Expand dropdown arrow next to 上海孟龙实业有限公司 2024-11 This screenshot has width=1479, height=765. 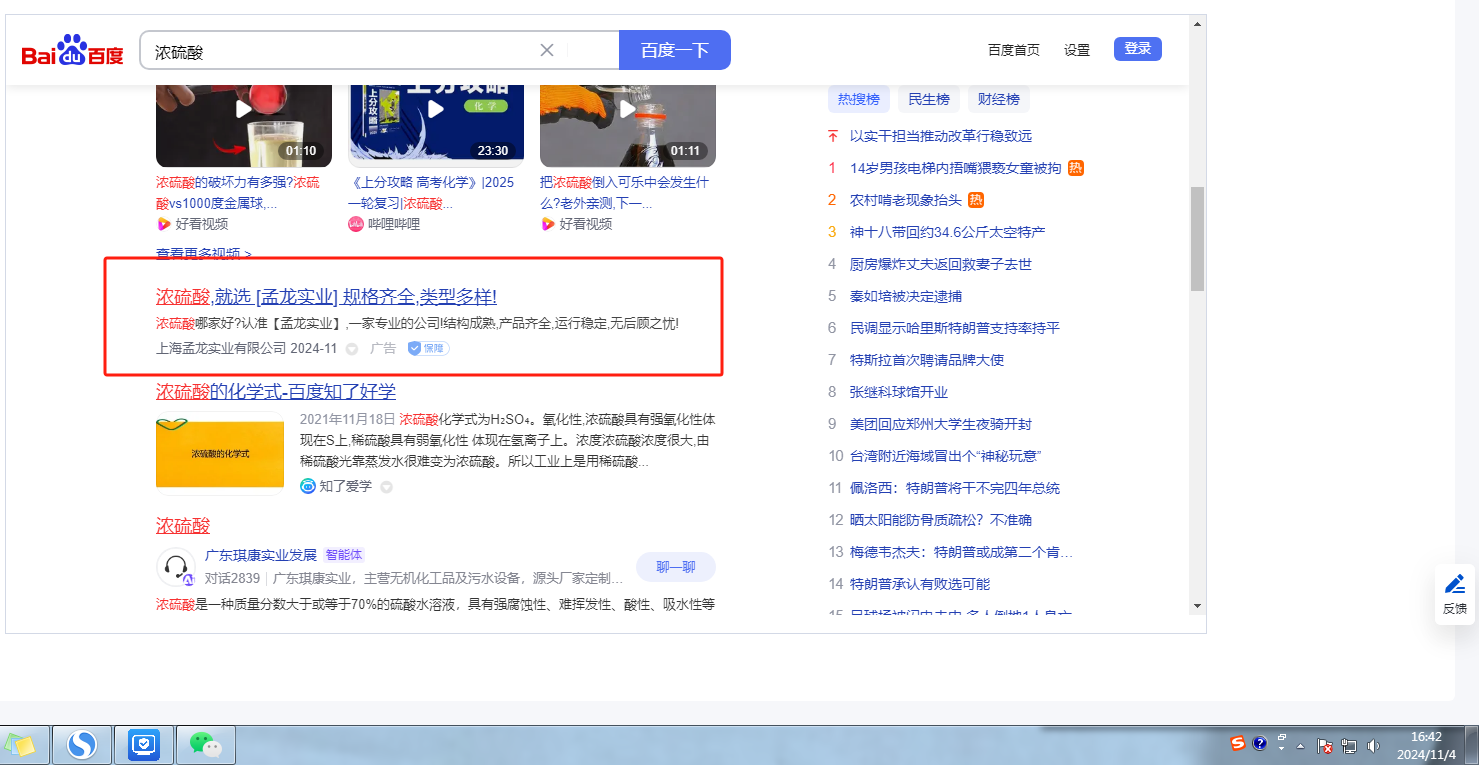[x=352, y=349]
